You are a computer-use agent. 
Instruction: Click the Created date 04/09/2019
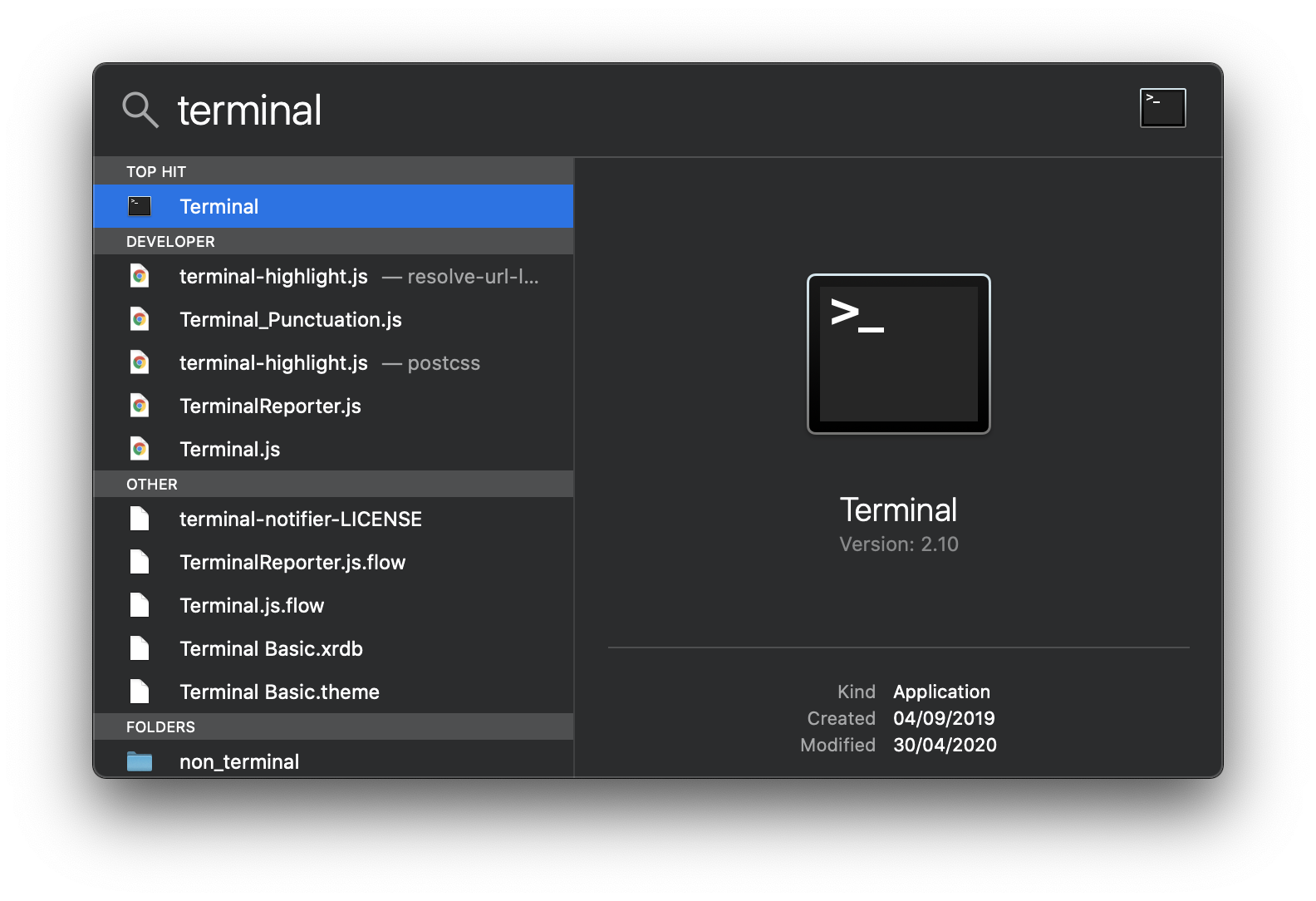pyautogui.click(x=944, y=718)
